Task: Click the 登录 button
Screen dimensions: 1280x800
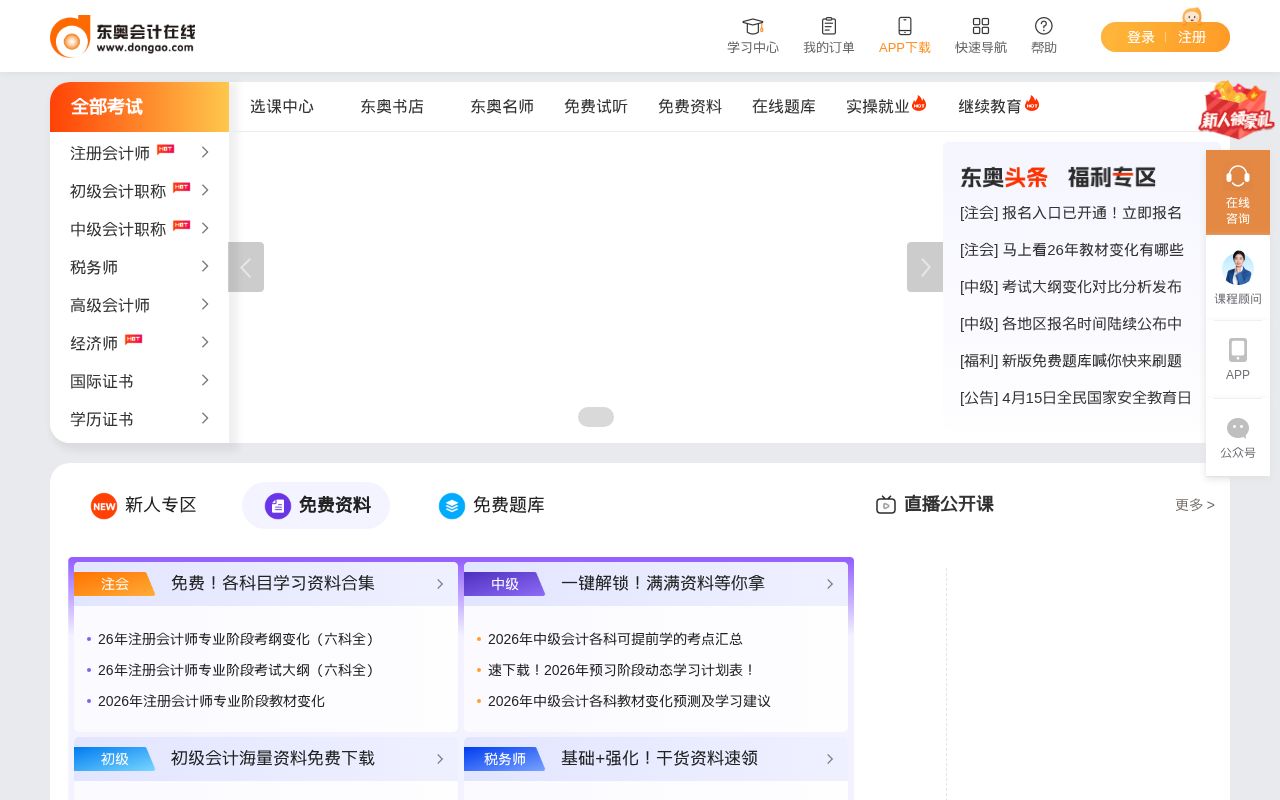Action: [x=1140, y=37]
